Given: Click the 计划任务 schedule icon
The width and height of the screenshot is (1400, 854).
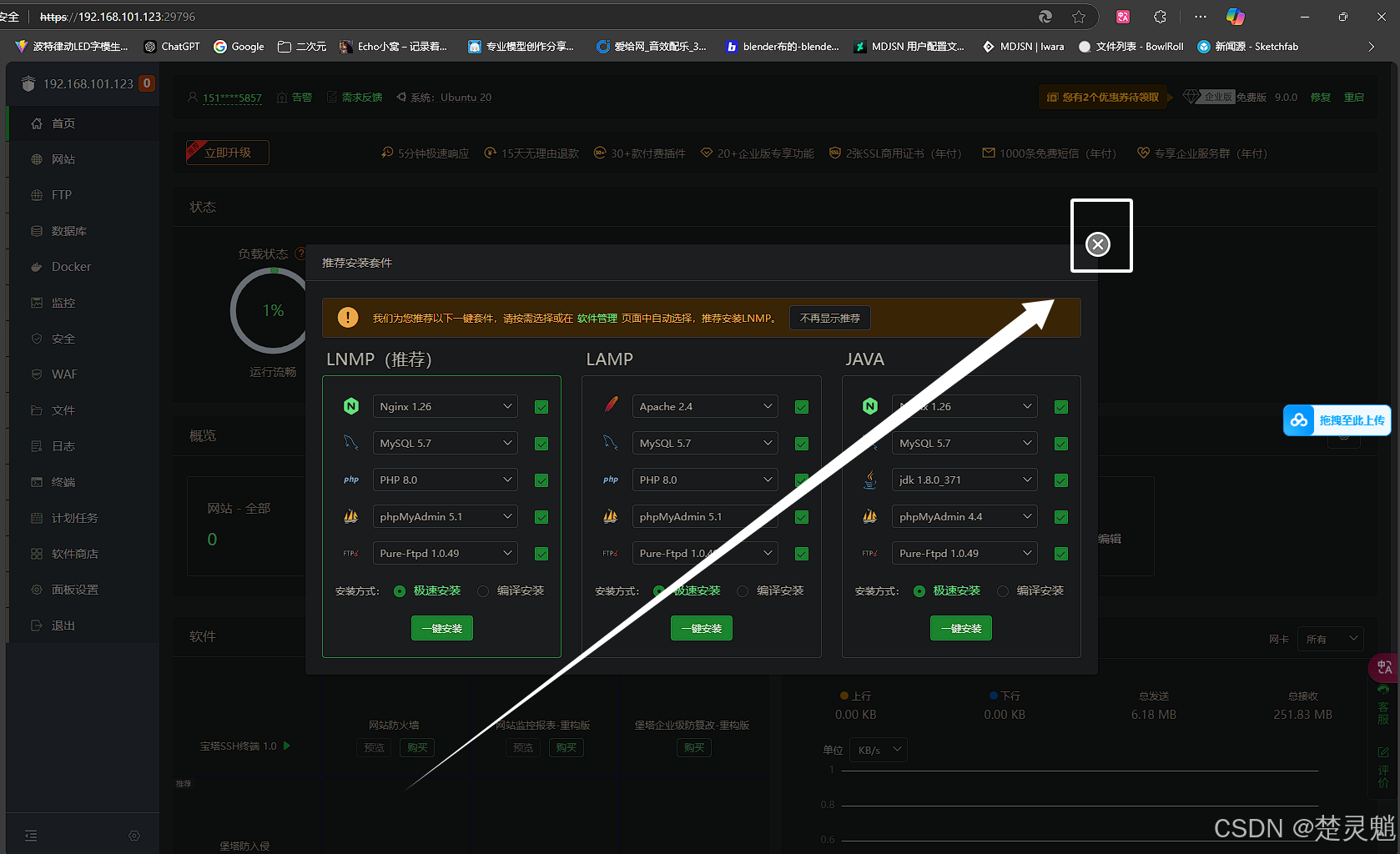Looking at the screenshot, I should pyautogui.click(x=37, y=518).
